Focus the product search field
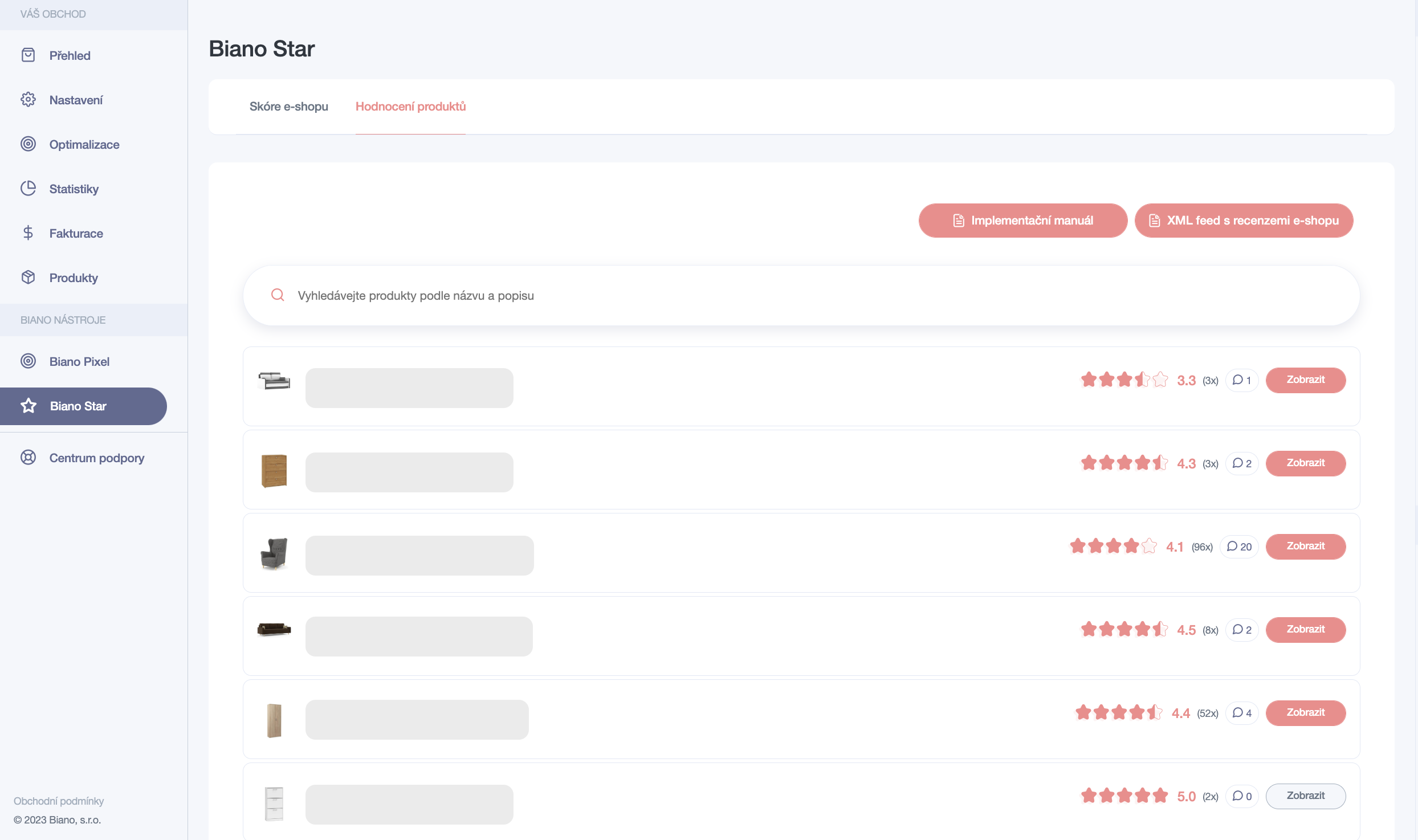Screen dimensions: 1418x840 coord(801,295)
